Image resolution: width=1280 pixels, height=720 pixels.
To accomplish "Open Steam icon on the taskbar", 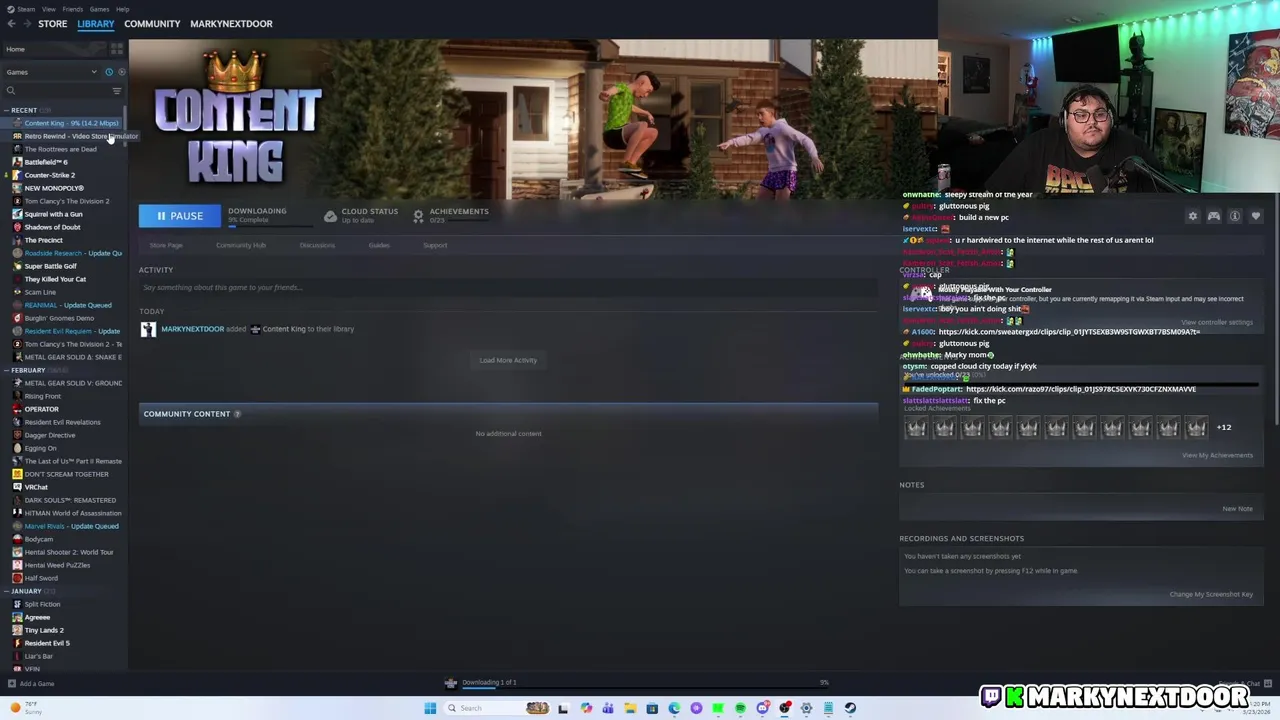I will 850,708.
